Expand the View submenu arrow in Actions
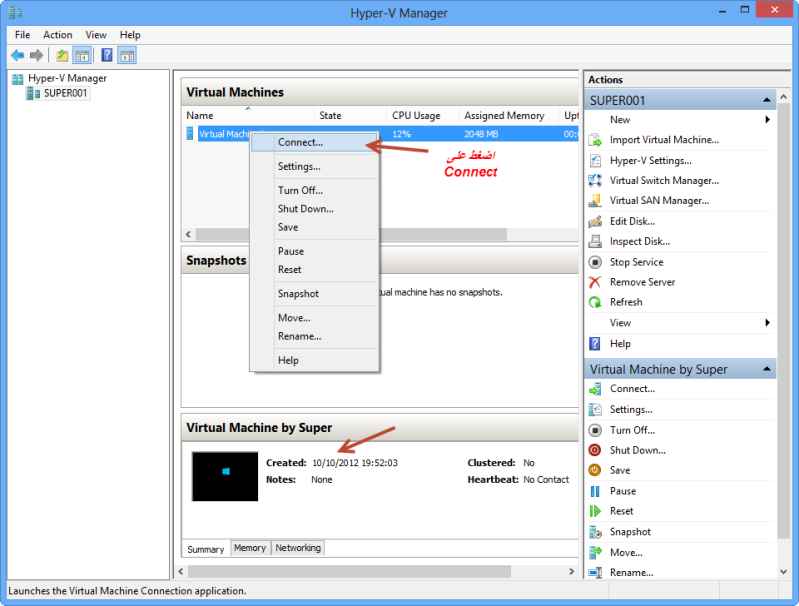The width and height of the screenshot is (799, 606). point(767,323)
